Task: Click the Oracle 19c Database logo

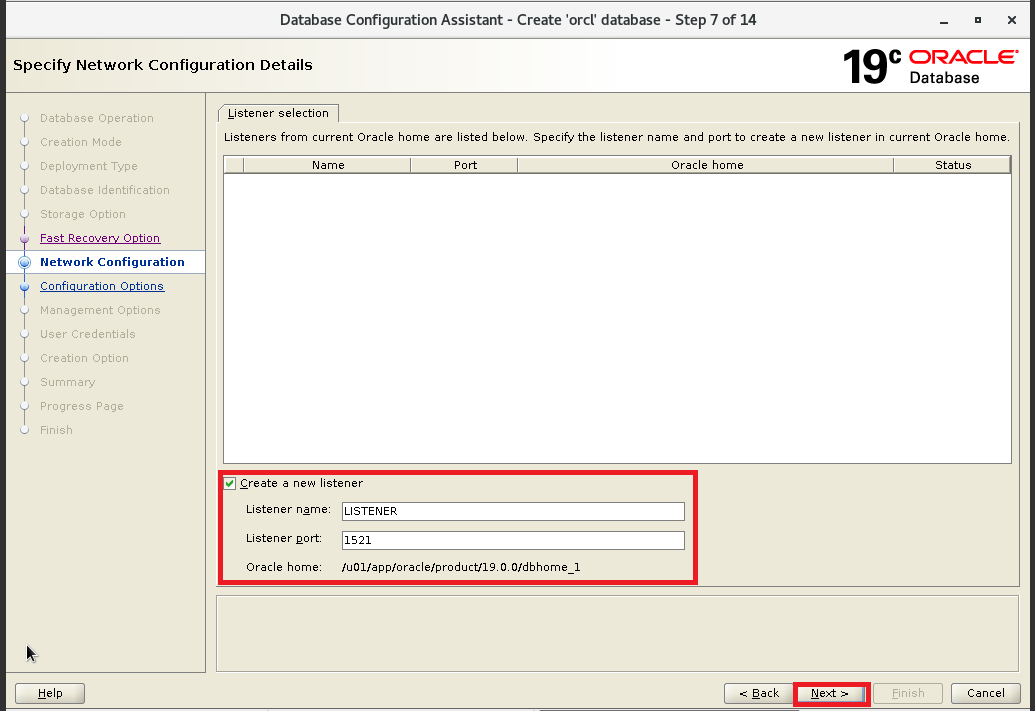Action: 929,66
